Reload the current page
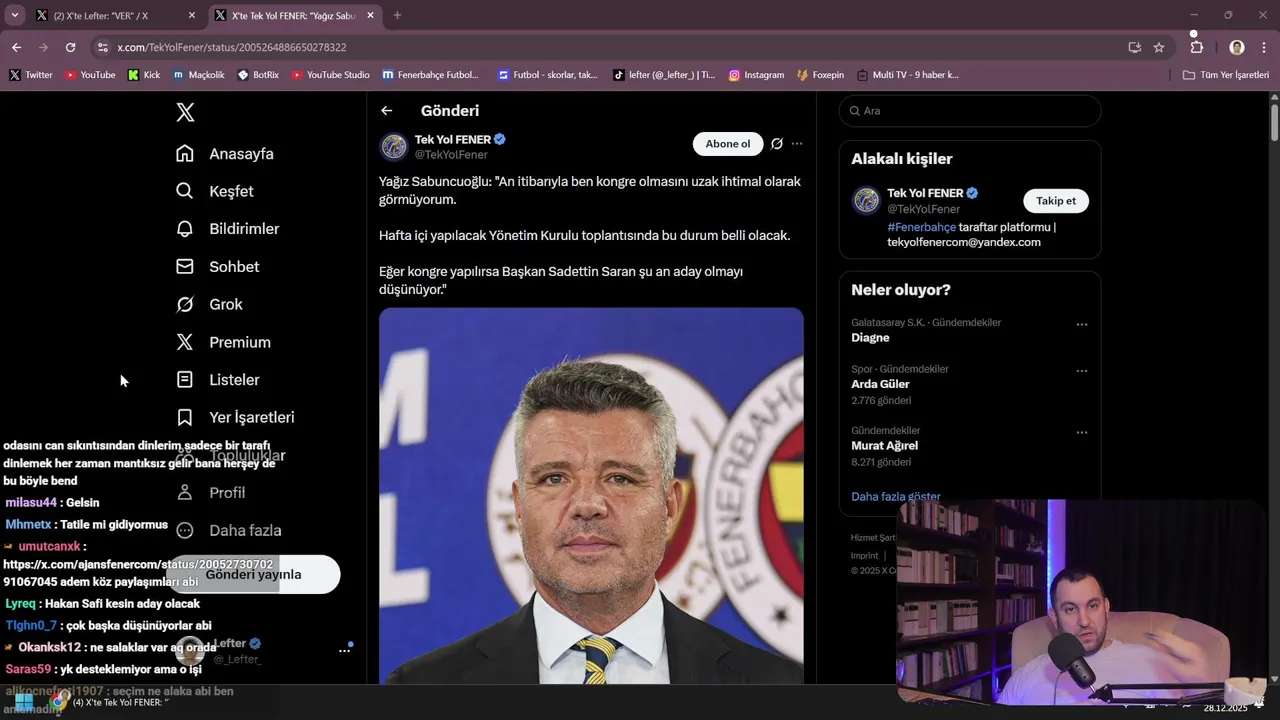The image size is (1280, 720). tap(70, 47)
